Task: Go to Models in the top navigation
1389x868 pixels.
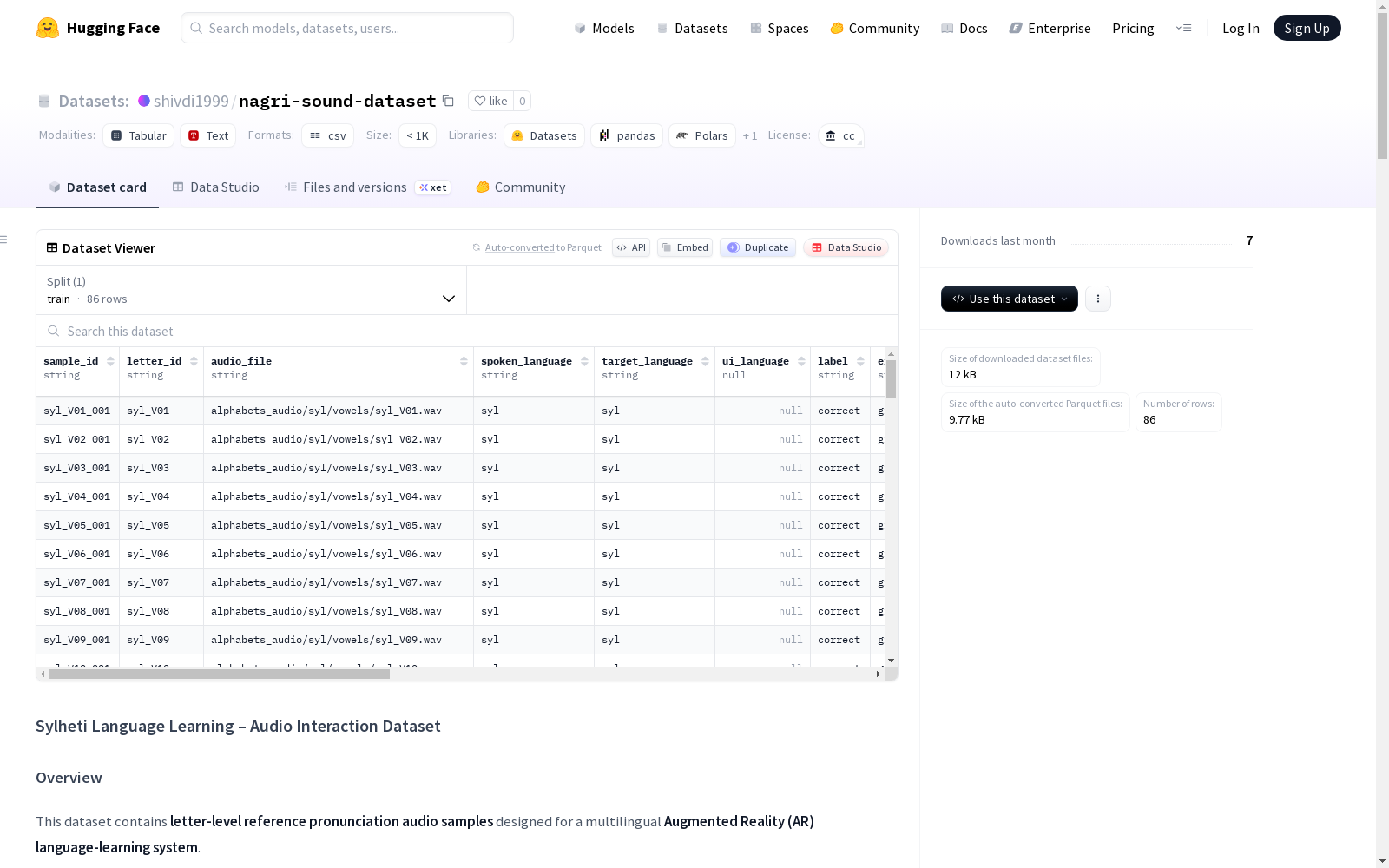Action: 604,28
